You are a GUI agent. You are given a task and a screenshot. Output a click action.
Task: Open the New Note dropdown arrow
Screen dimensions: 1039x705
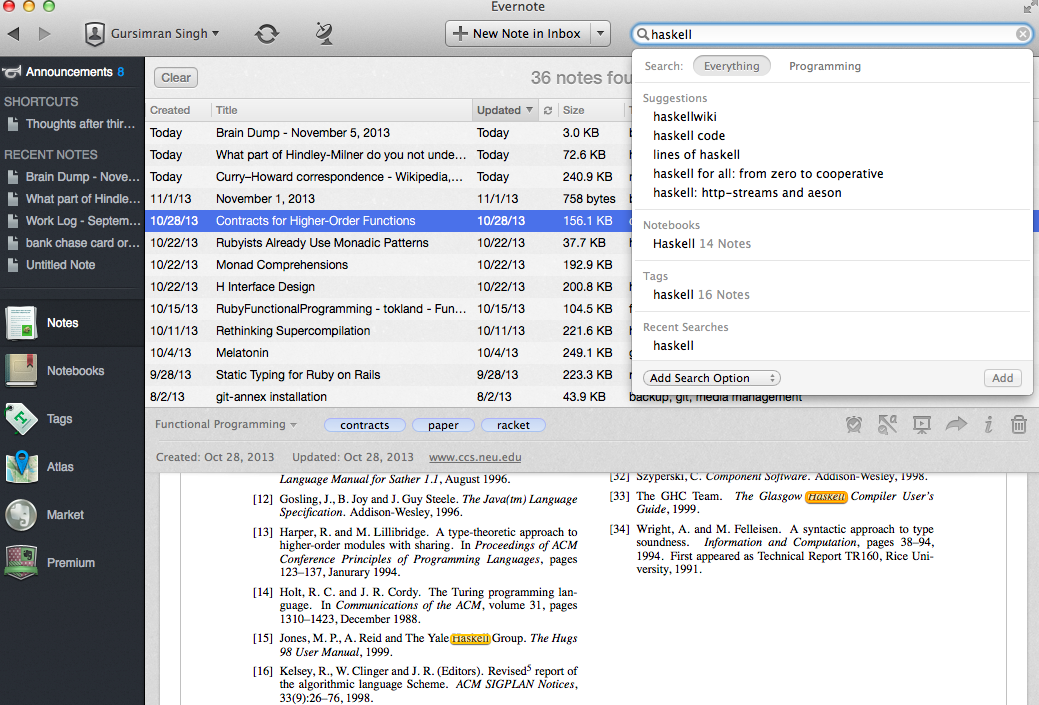pos(600,33)
